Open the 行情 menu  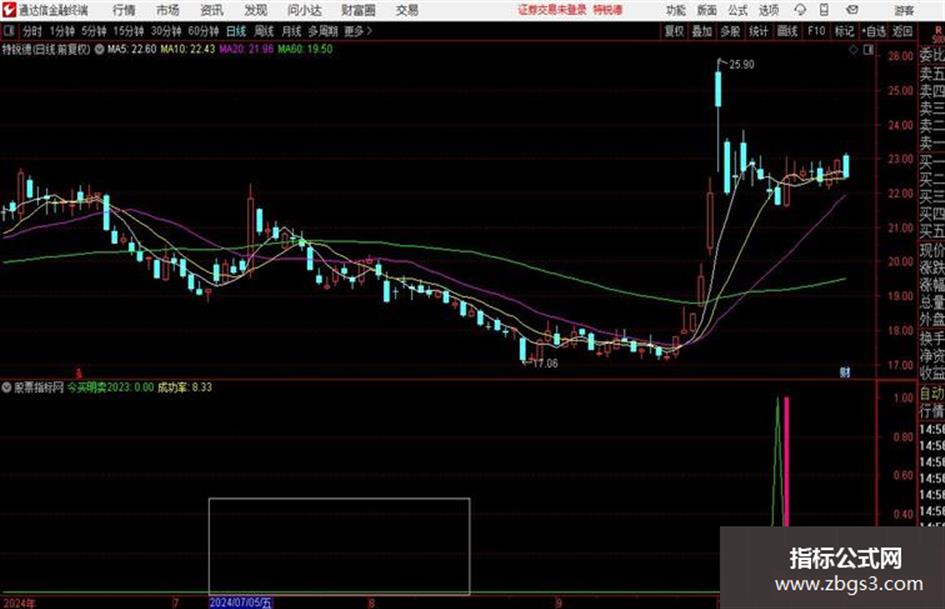[x=124, y=10]
